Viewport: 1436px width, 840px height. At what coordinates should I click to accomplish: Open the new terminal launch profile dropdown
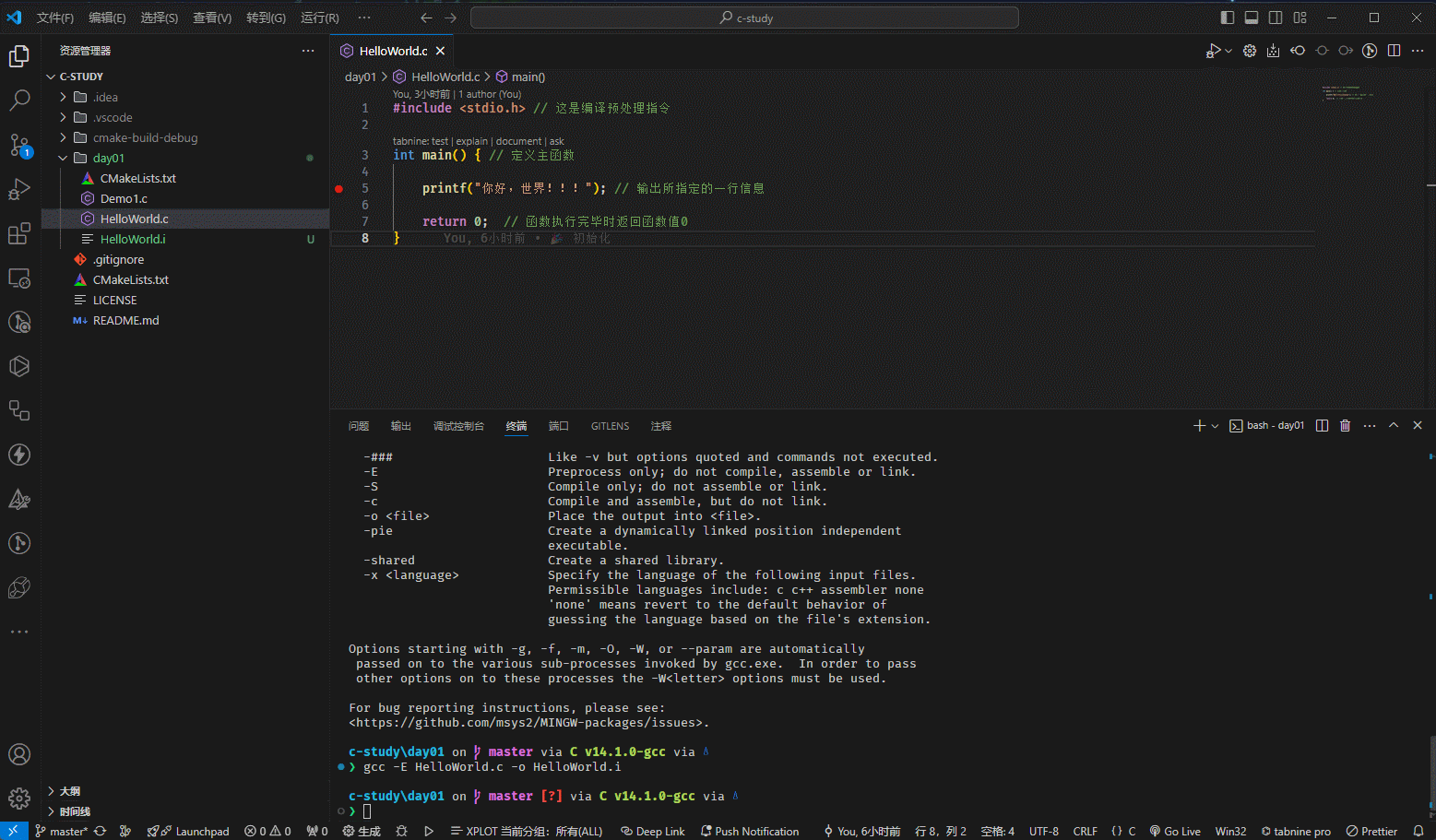pos(1215,426)
